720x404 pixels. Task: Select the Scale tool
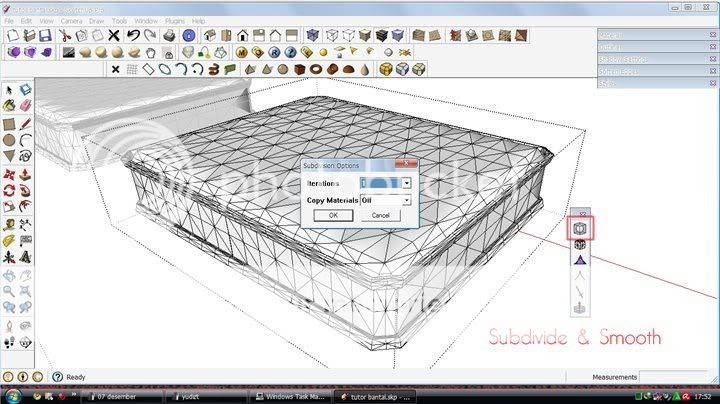[x=9, y=207]
